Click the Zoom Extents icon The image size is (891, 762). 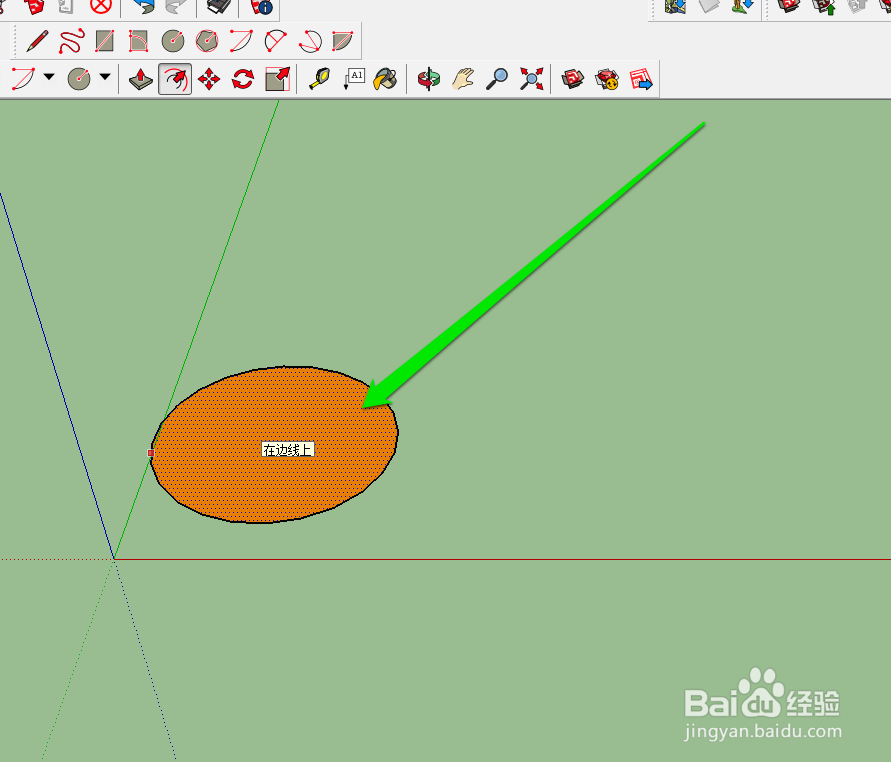coord(531,79)
